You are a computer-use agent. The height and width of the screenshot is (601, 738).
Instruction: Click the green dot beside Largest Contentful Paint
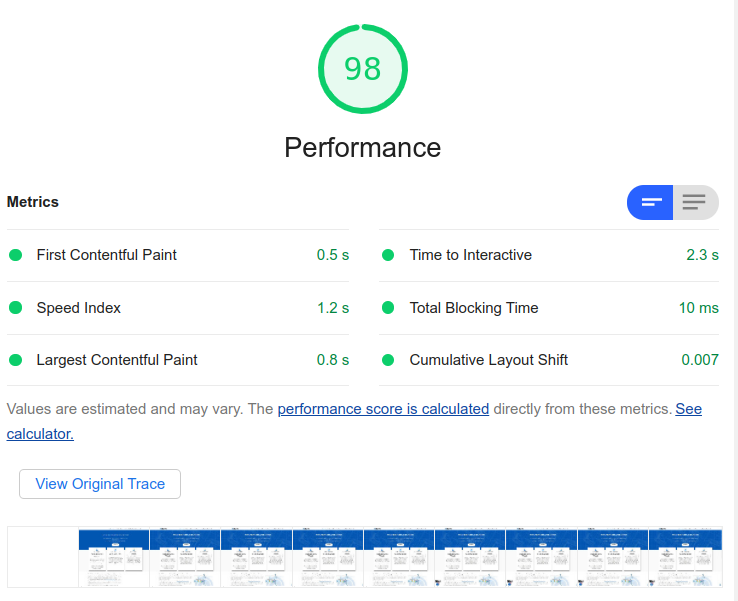(16, 360)
